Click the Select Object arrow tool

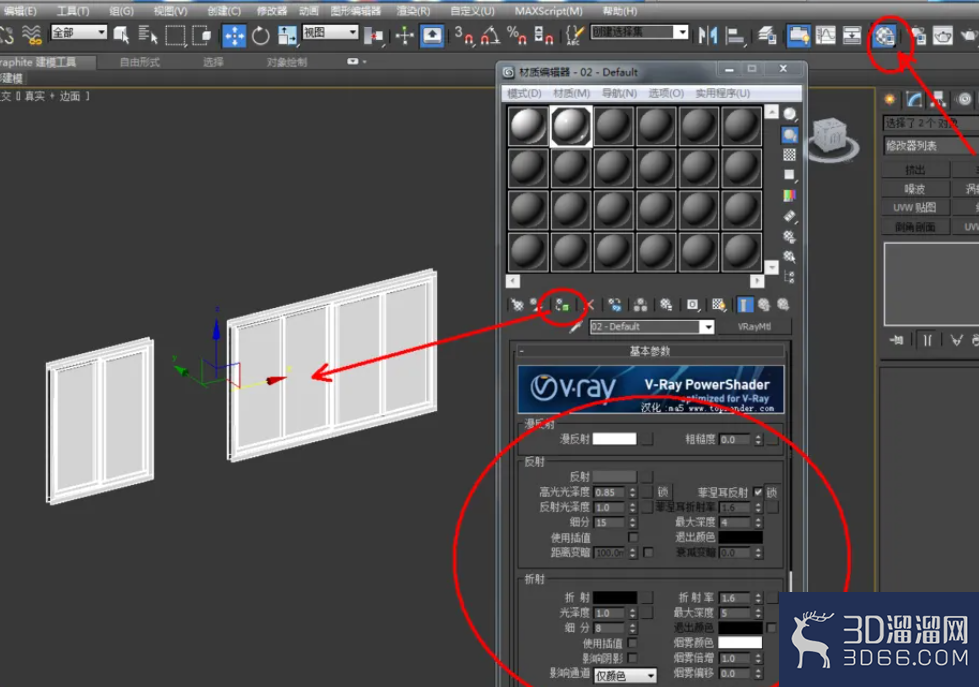(x=121, y=35)
